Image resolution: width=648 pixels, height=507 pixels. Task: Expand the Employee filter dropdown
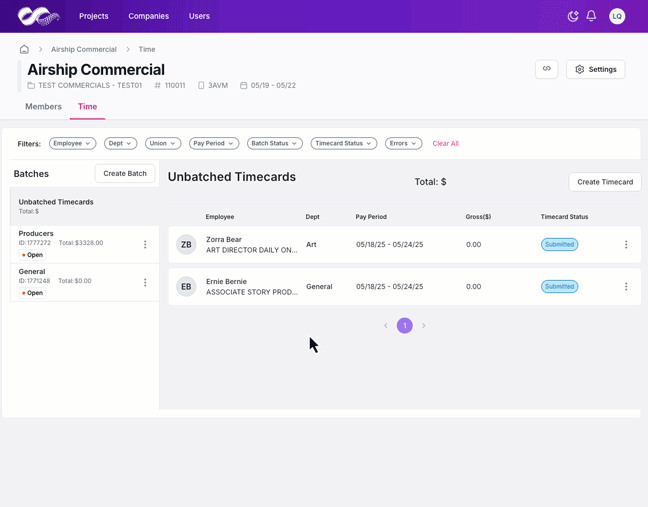click(72, 144)
